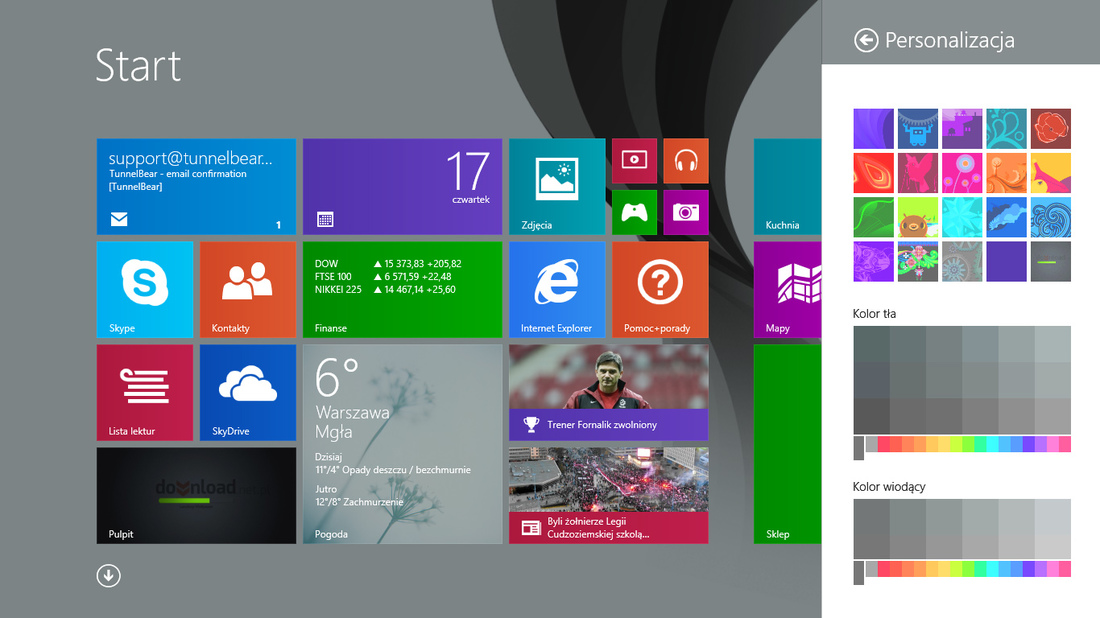Select the yellow and pink bird background pattern
Image resolution: width=1100 pixels, height=618 pixels.
1051,173
